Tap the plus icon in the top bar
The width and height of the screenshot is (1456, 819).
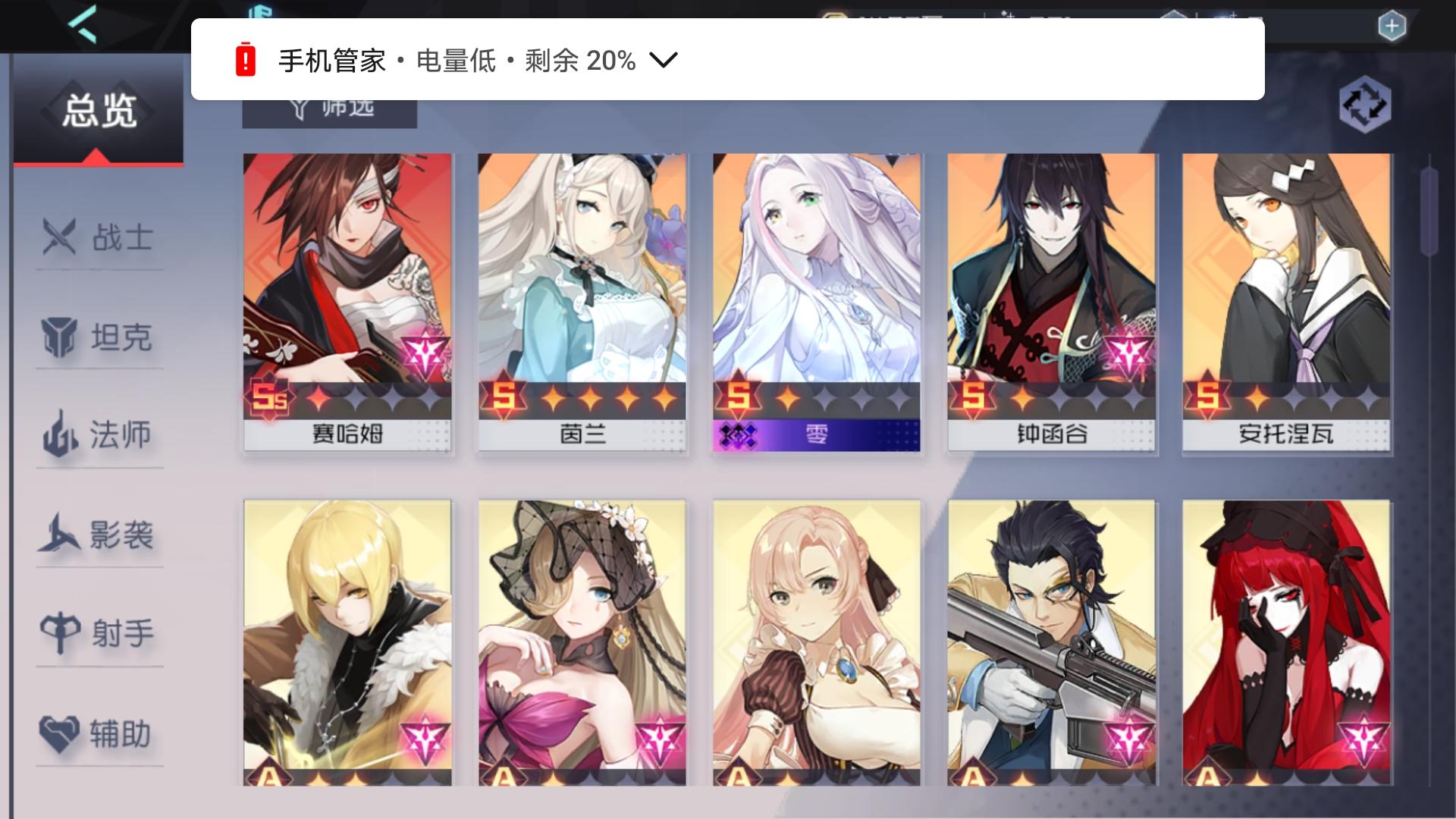1392,27
